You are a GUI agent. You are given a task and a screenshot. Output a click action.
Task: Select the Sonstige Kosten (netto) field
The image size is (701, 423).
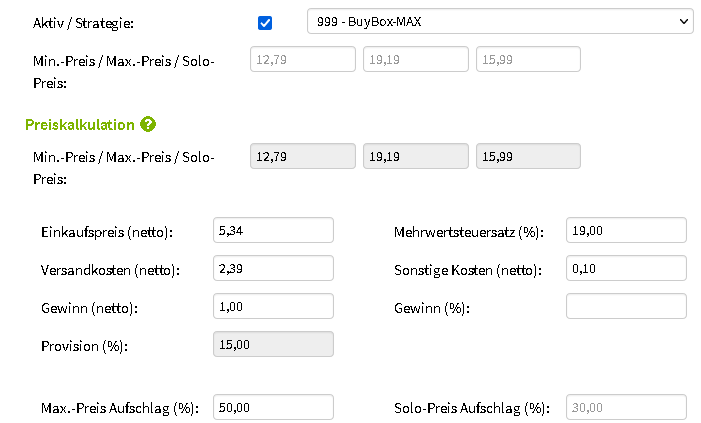(x=626, y=268)
